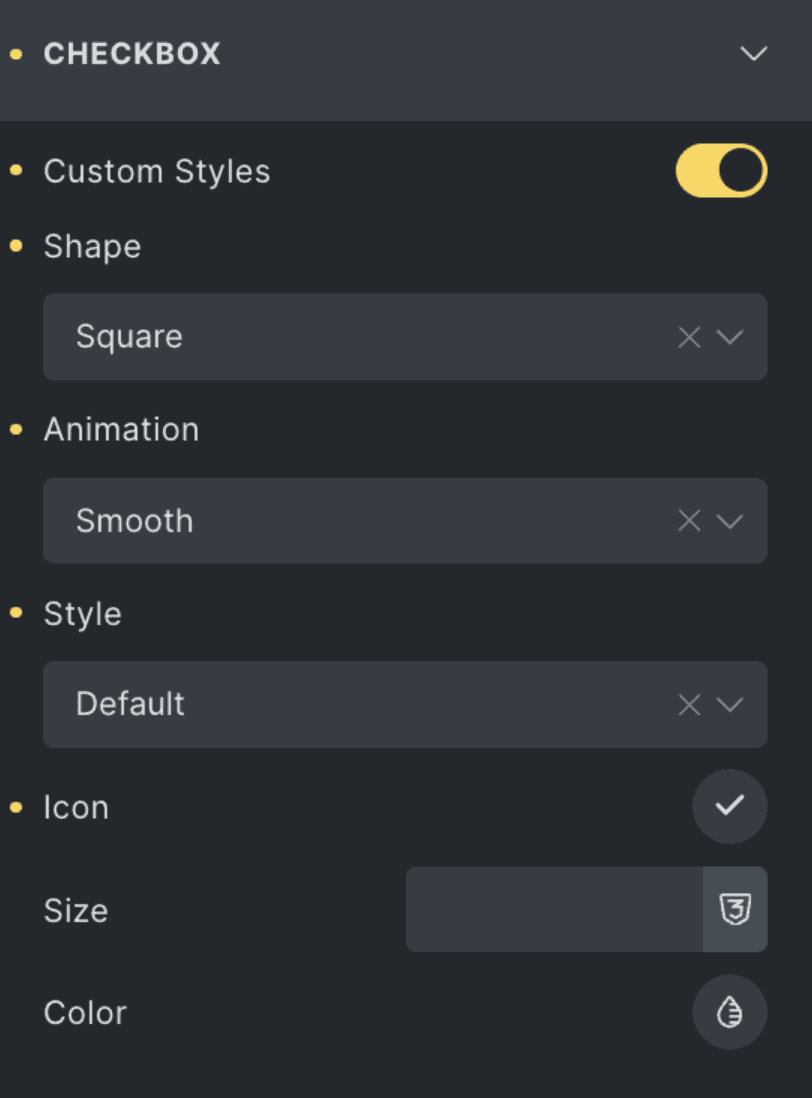Clear the Square shape selection
The image size is (812, 1098).
tap(689, 337)
